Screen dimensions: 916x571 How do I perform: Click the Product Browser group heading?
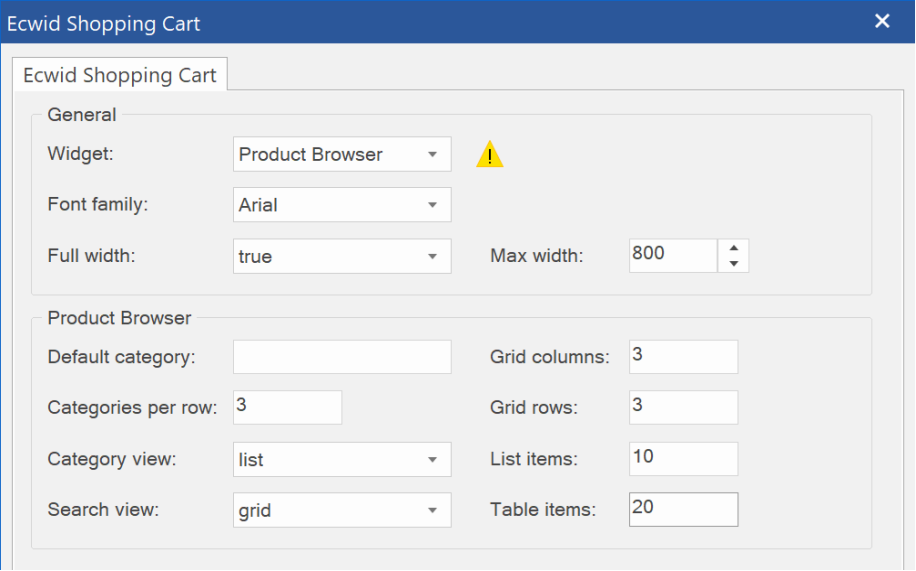click(x=119, y=318)
